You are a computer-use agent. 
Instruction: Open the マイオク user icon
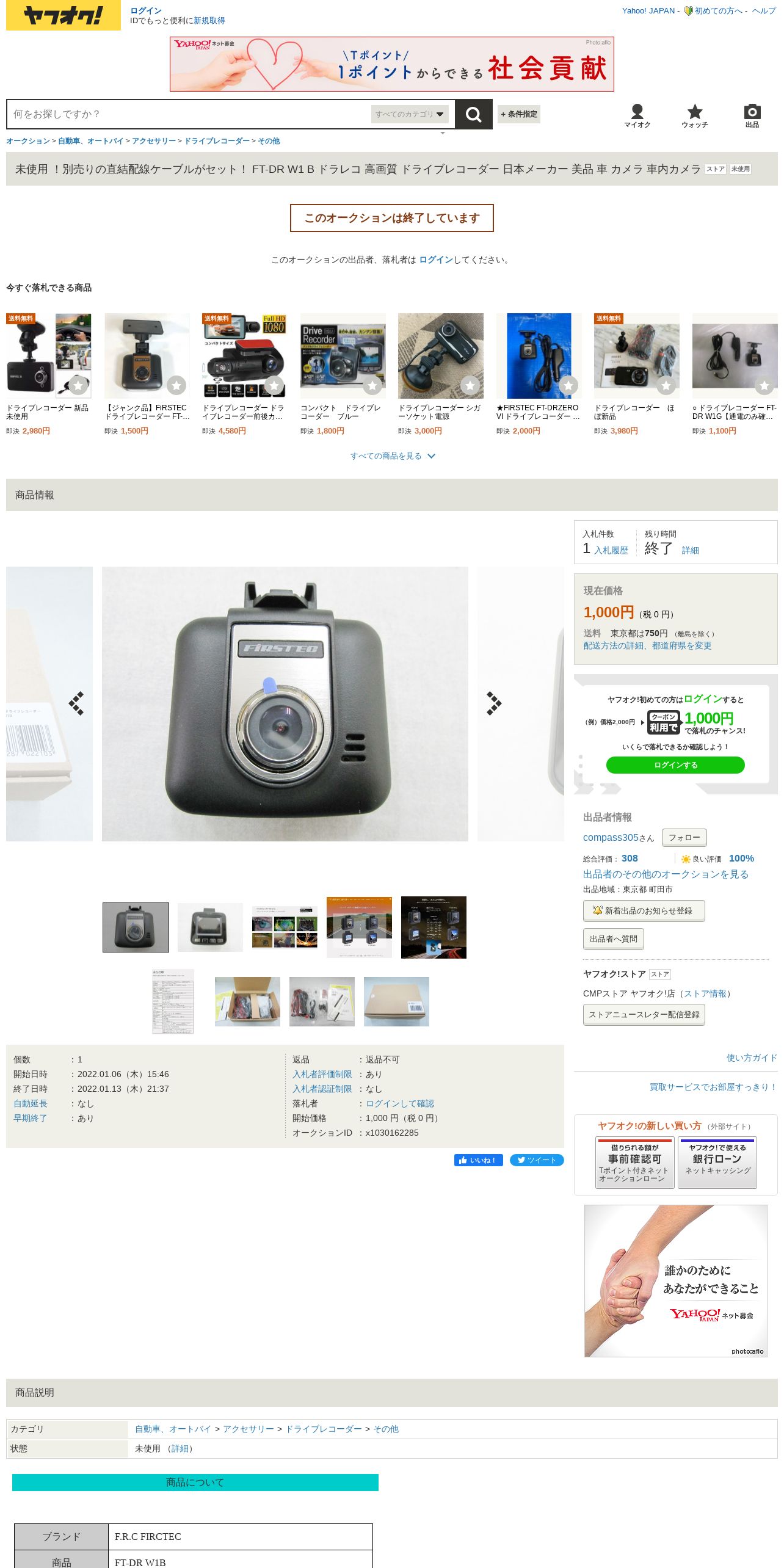pyautogui.click(x=637, y=115)
